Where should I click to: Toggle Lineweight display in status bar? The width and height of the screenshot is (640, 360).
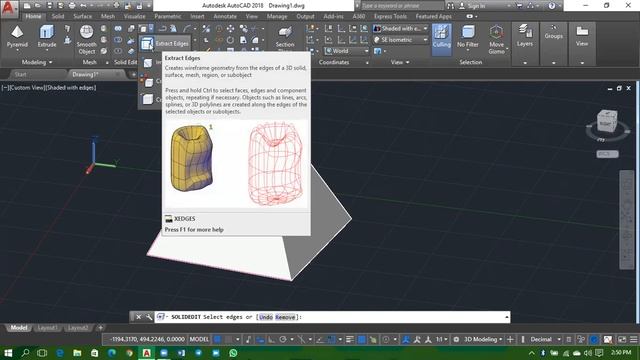350,339
